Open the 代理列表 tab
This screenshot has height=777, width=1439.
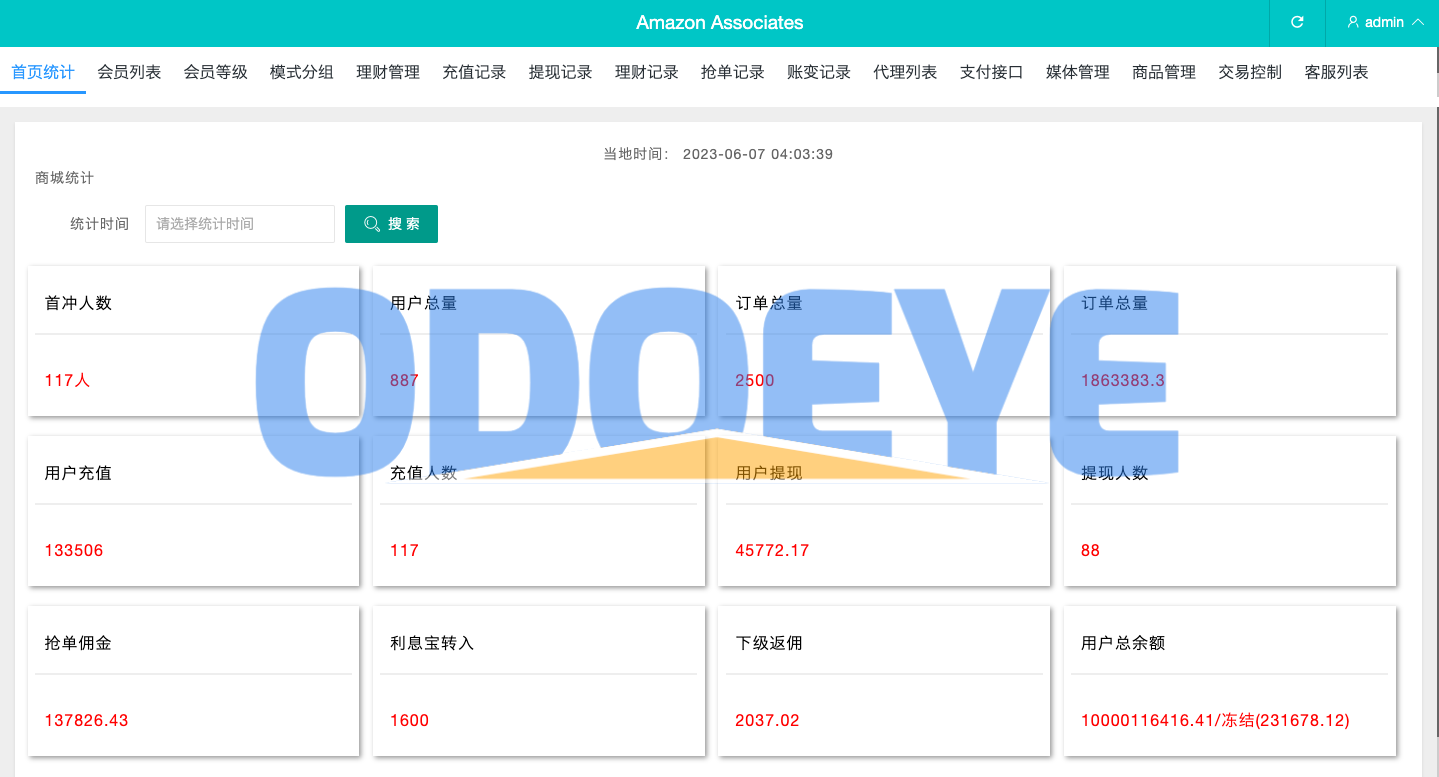pos(905,72)
